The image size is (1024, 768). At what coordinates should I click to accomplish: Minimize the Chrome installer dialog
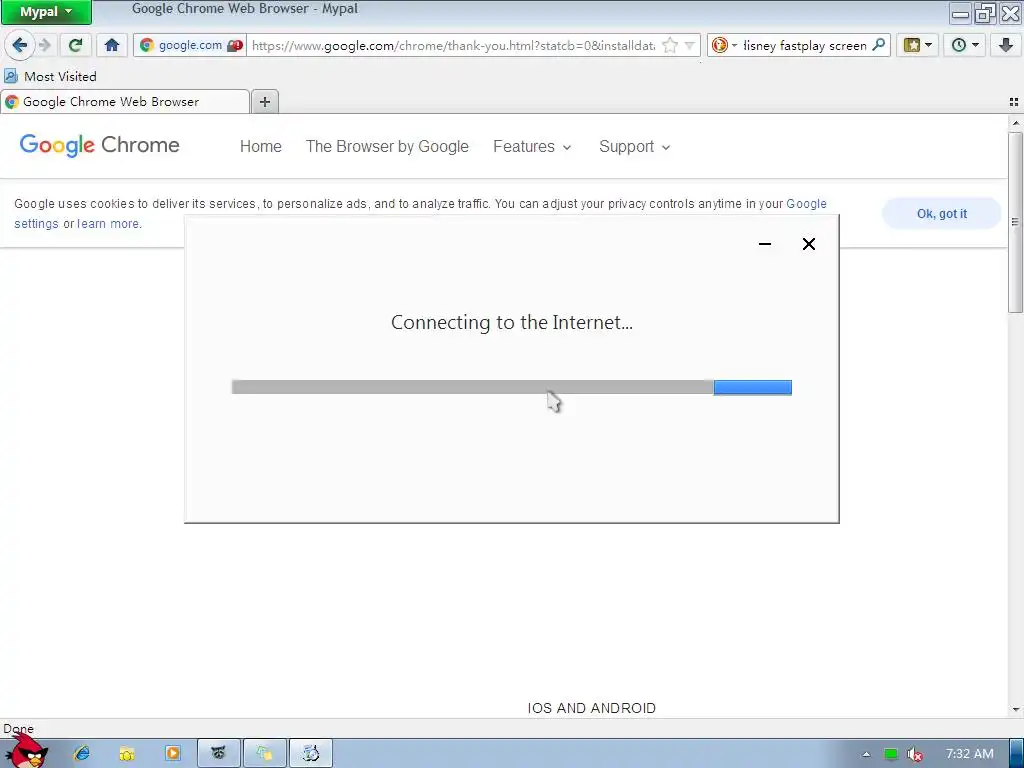[x=765, y=244]
